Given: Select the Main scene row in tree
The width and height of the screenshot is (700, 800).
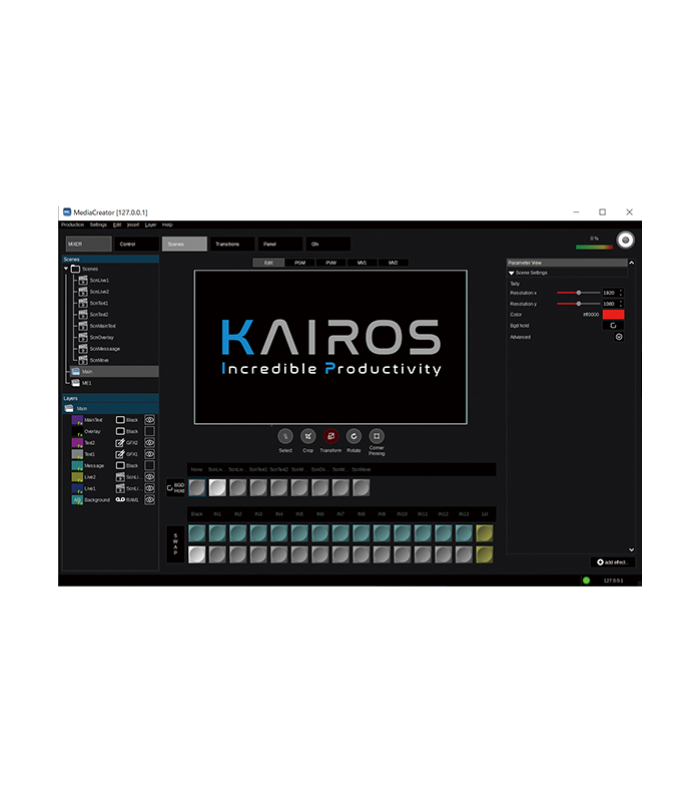Looking at the screenshot, I should pyautogui.click(x=114, y=371).
